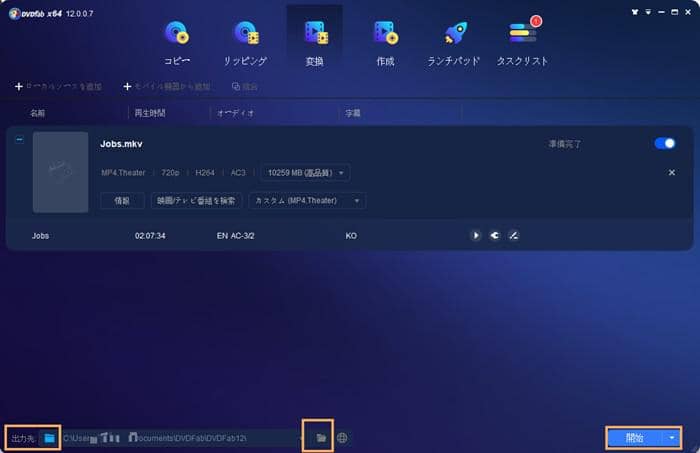Click the 名前 column header
The image size is (700, 453).
(x=38, y=113)
